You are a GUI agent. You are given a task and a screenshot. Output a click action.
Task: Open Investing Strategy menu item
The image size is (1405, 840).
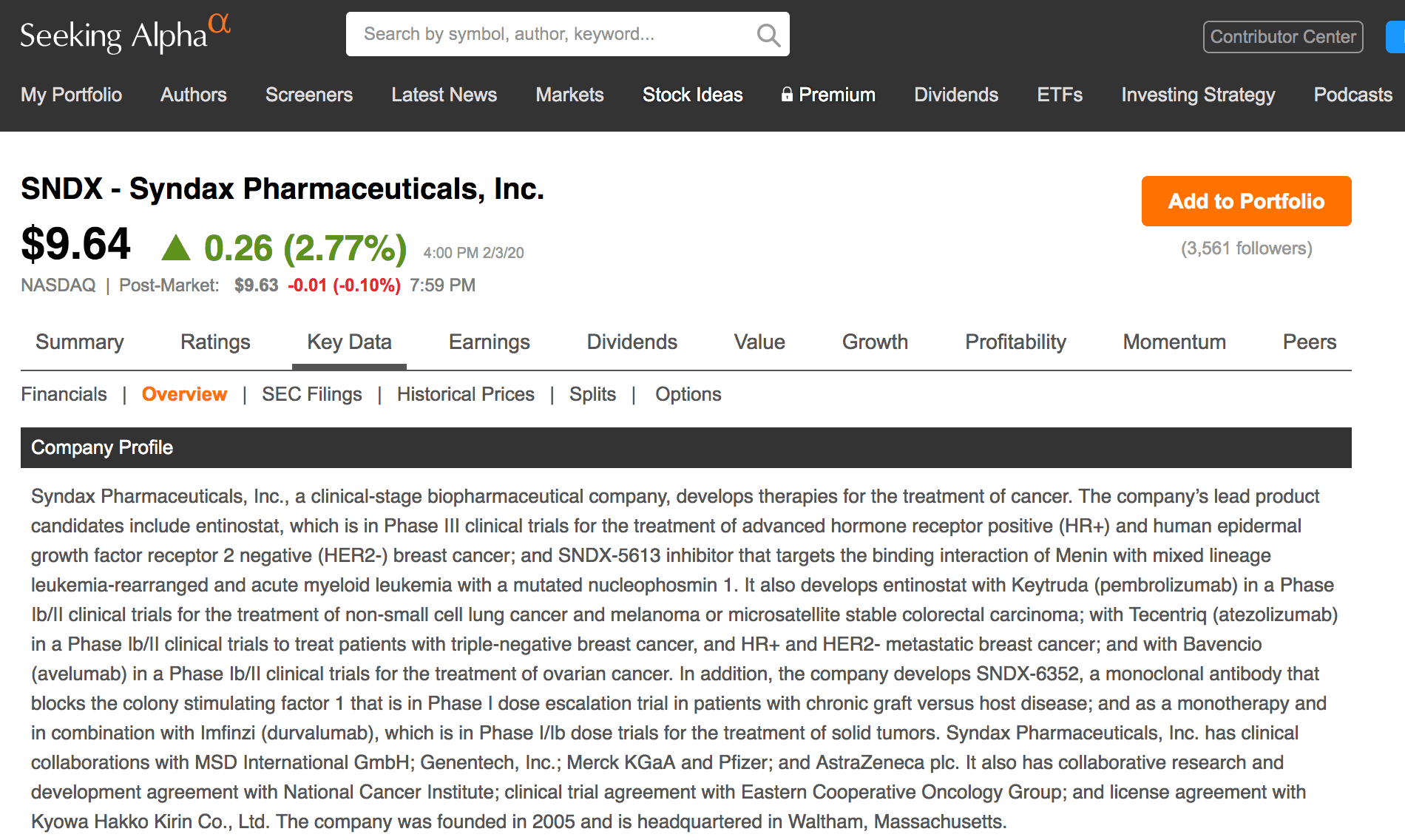coord(1198,95)
